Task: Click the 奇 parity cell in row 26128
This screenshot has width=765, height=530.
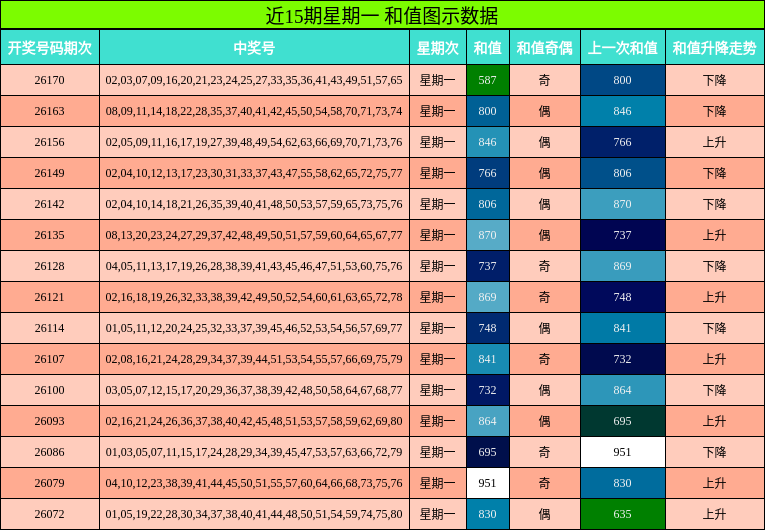Action: 544,266
